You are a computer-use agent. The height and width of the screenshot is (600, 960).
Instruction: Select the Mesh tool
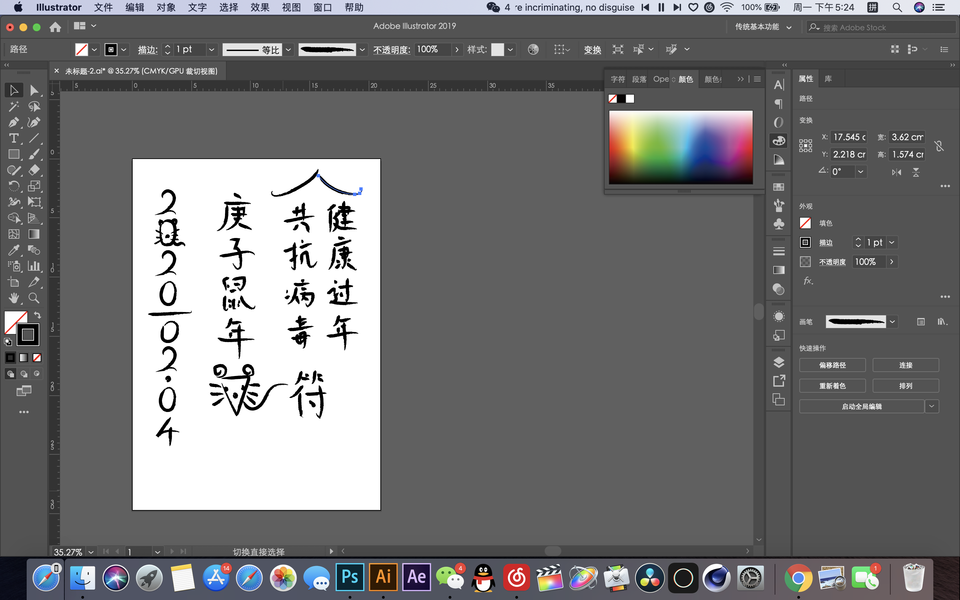point(13,234)
